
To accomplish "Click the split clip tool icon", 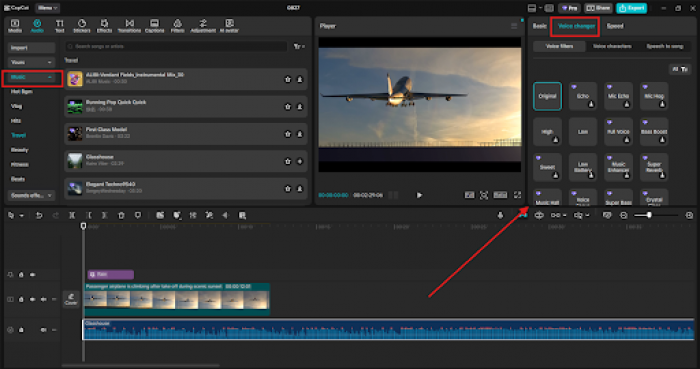I will click(x=72, y=216).
